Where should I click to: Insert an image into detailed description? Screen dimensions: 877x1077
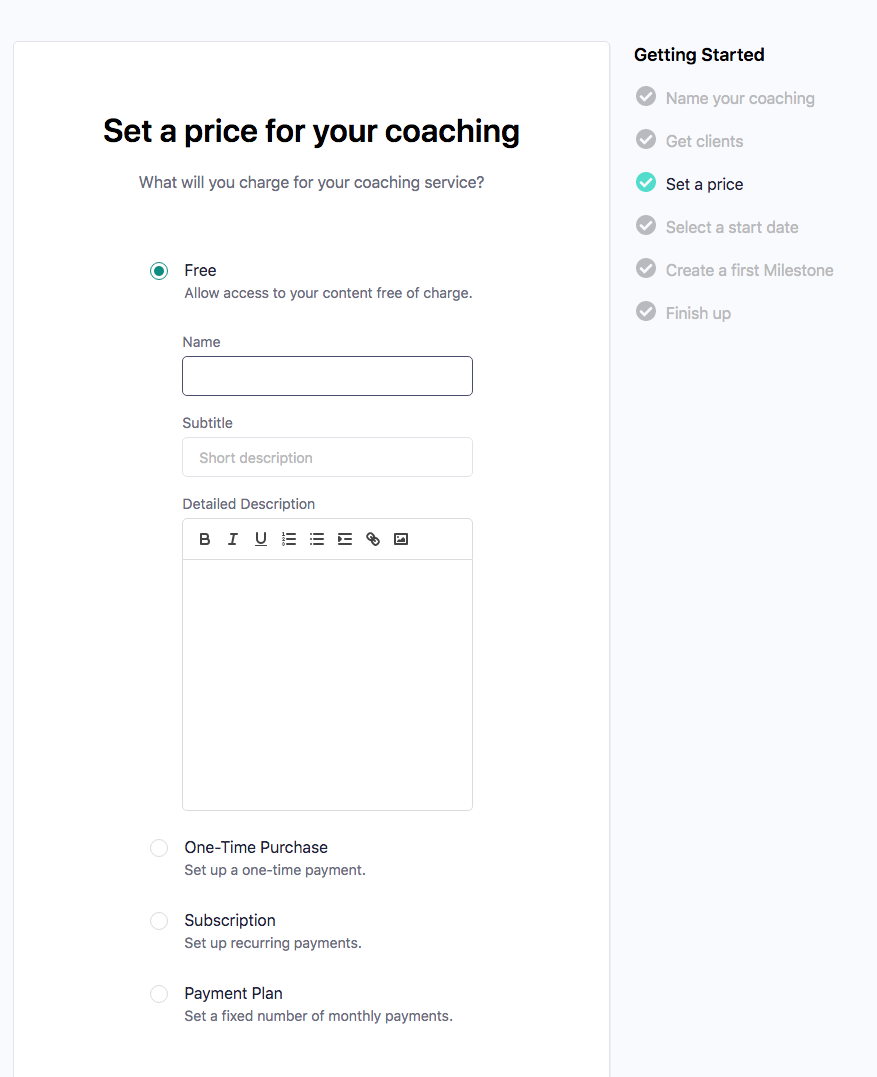401,539
